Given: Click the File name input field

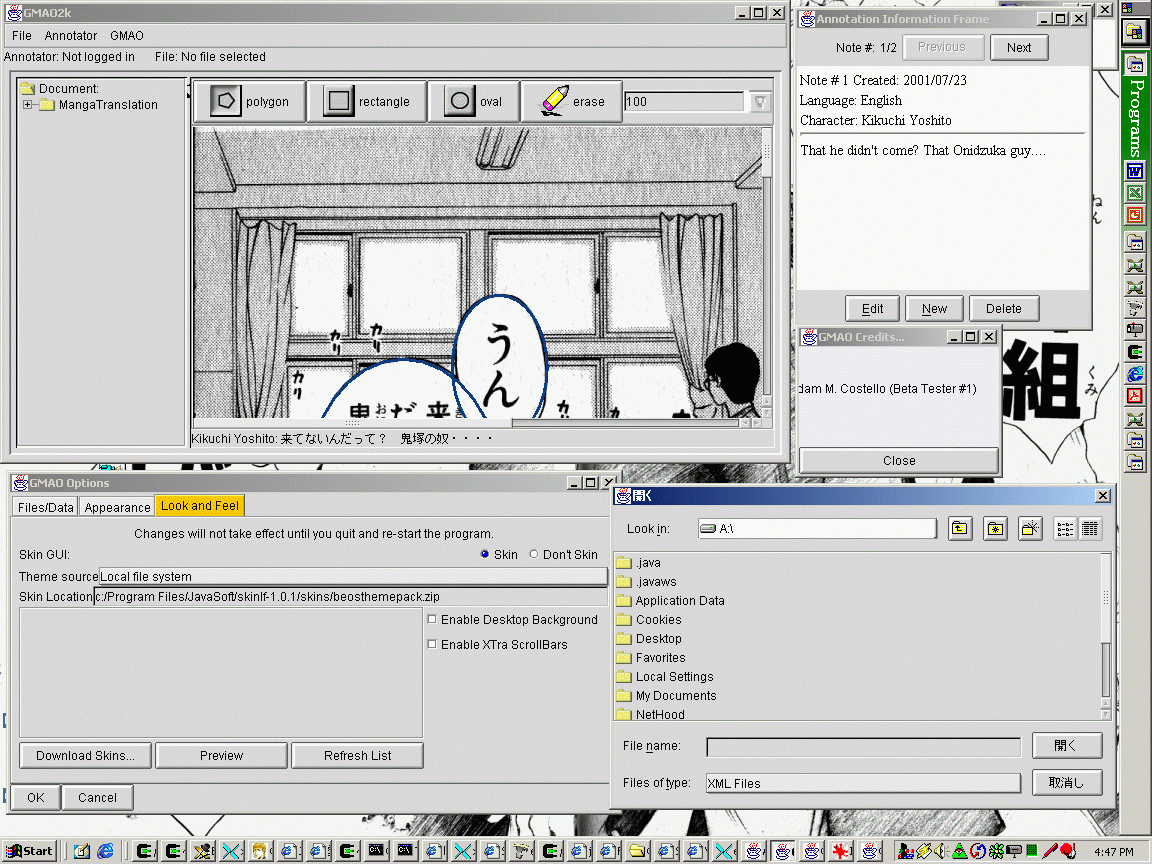Looking at the screenshot, I should click(x=863, y=747).
